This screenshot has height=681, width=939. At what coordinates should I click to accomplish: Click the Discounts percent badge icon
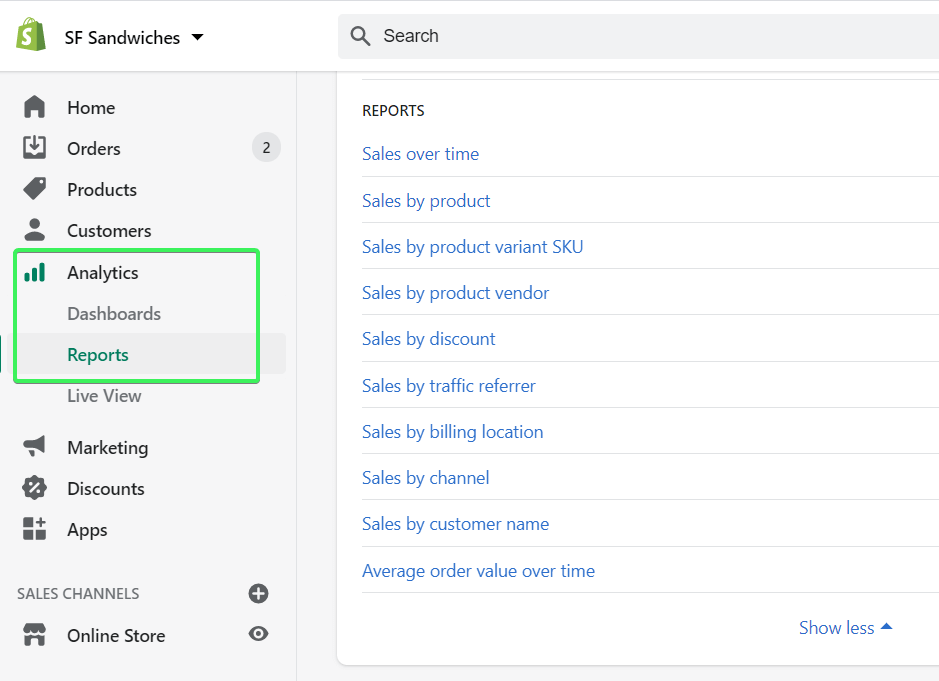(34, 488)
